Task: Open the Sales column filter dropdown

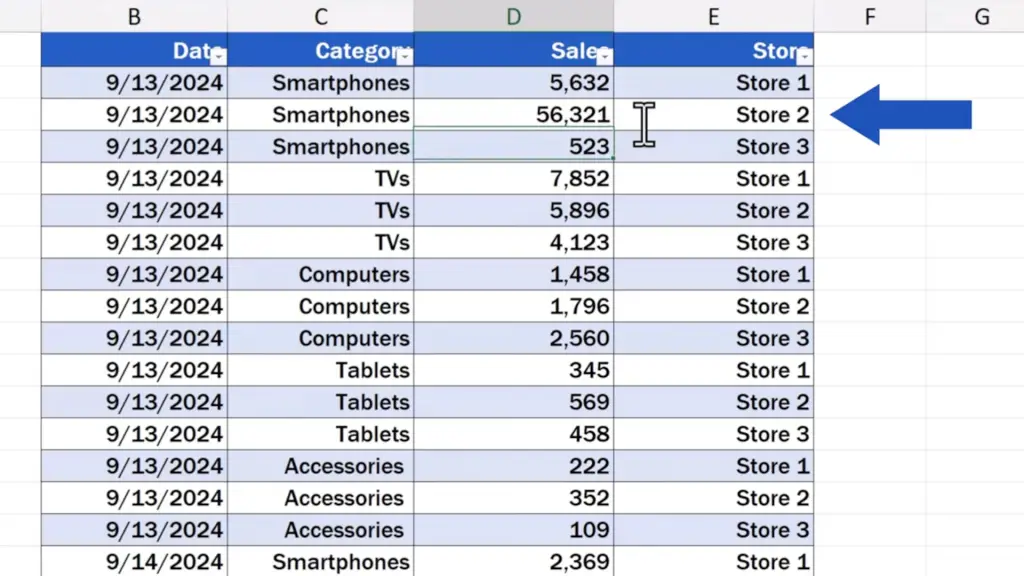Action: tap(605, 57)
